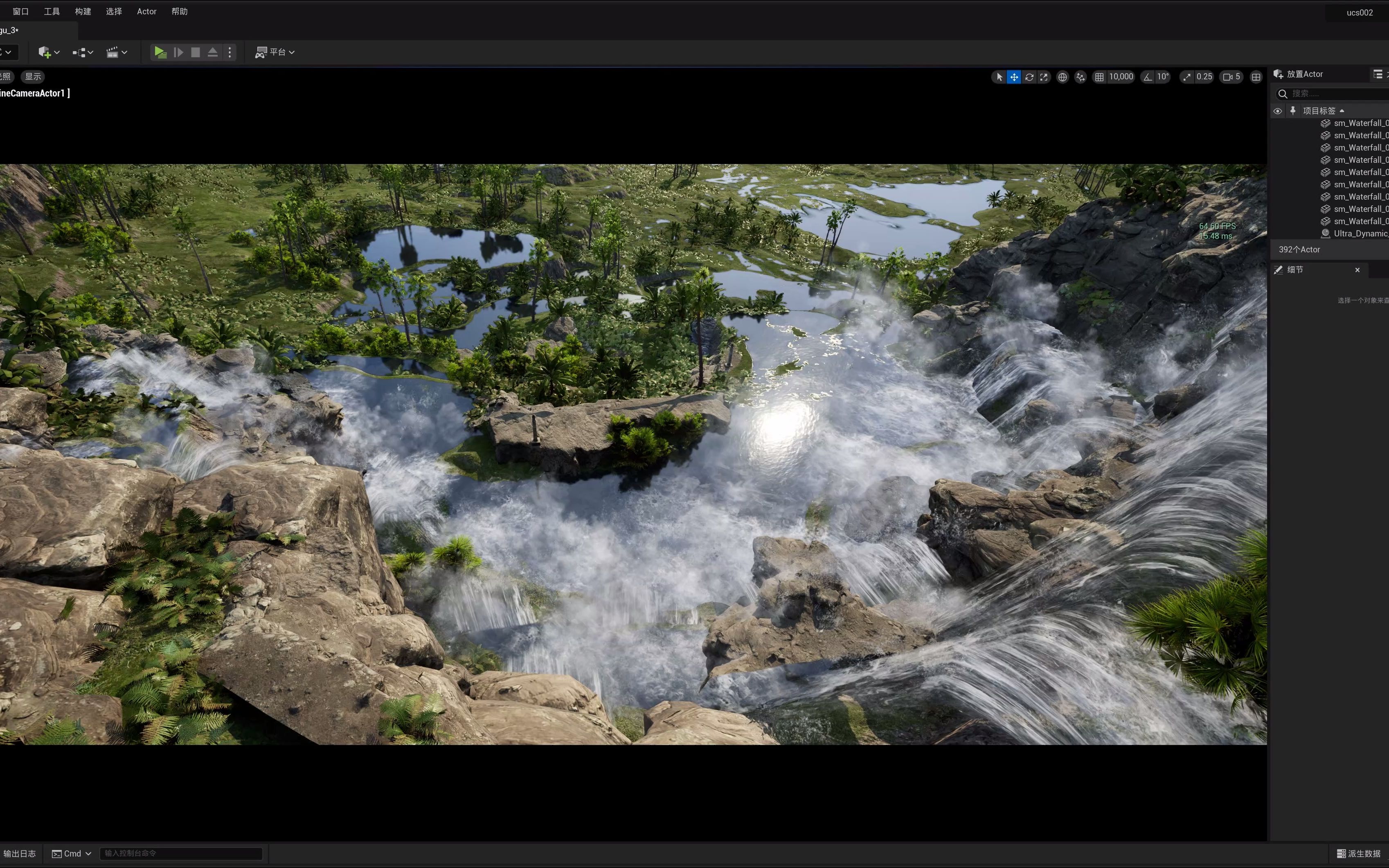This screenshot has height=868, width=1389.
Task: Select the Move transform tool
Action: click(1015, 76)
